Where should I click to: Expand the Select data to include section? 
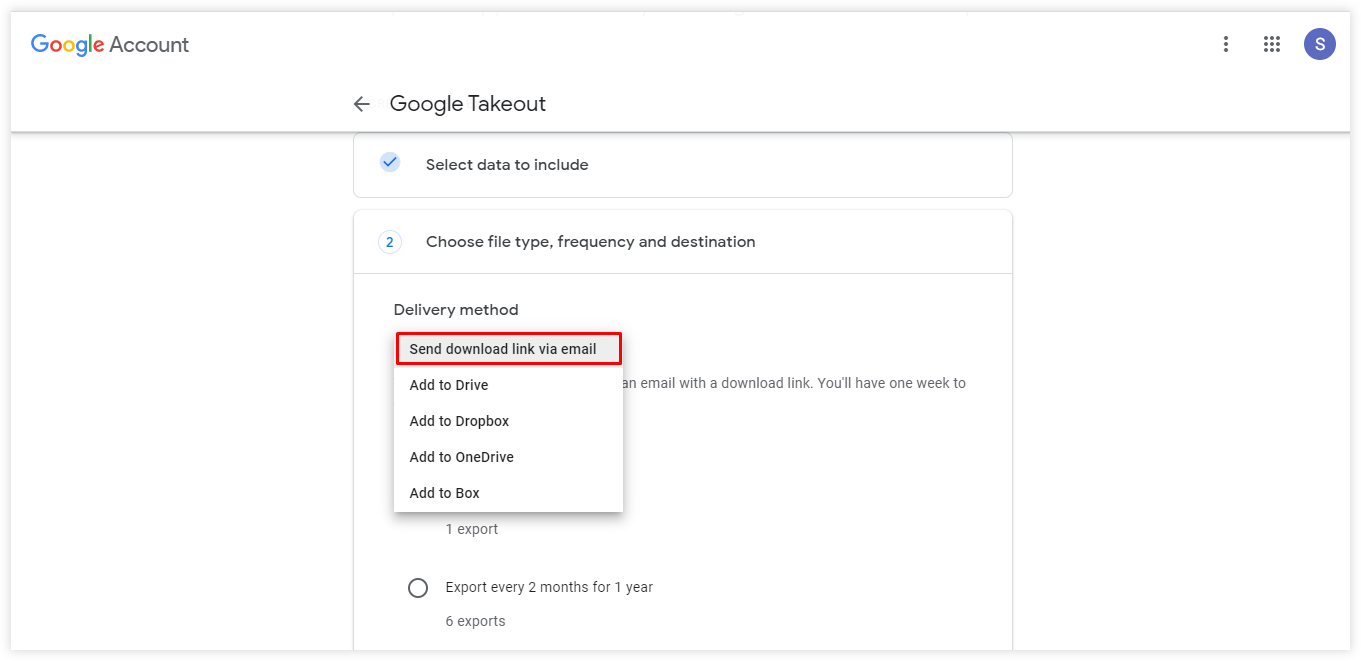tap(683, 165)
